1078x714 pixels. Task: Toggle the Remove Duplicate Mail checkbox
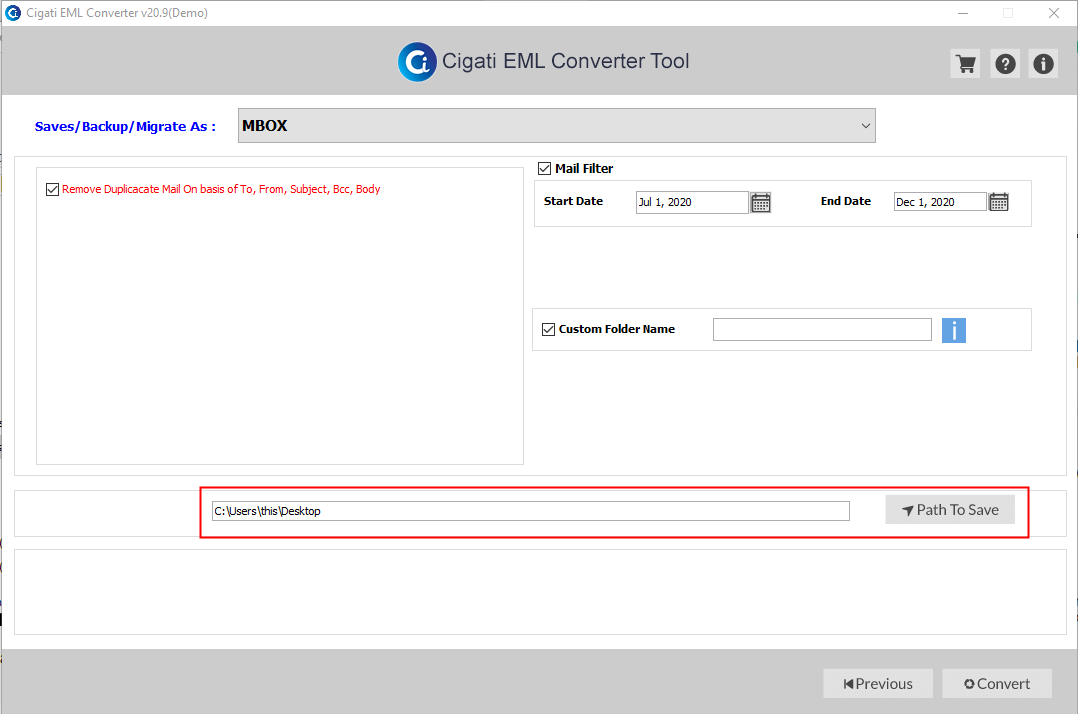tap(52, 189)
